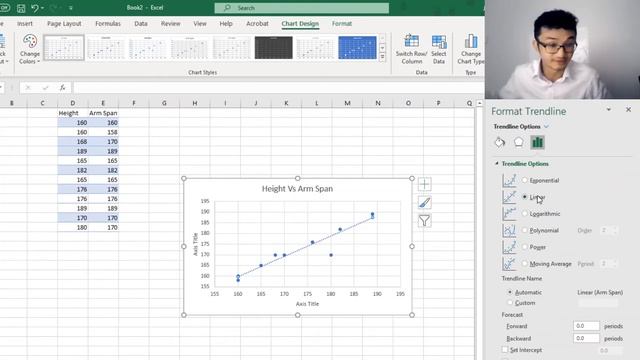Open the Data ribbon tab
Image resolution: width=640 pixels, height=360 pixels.
pyautogui.click(x=141, y=24)
